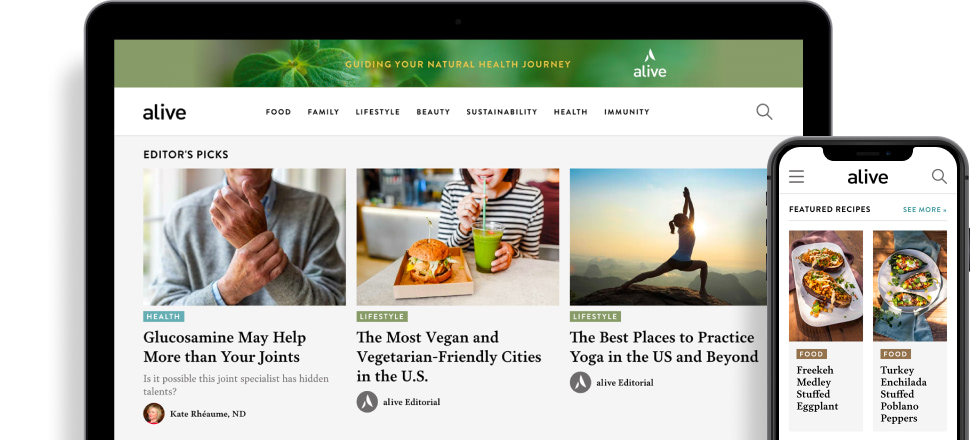The width and height of the screenshot is (970, 440).
Task: Open the Glucosamine May Help article headline
Action: point(225,347)
